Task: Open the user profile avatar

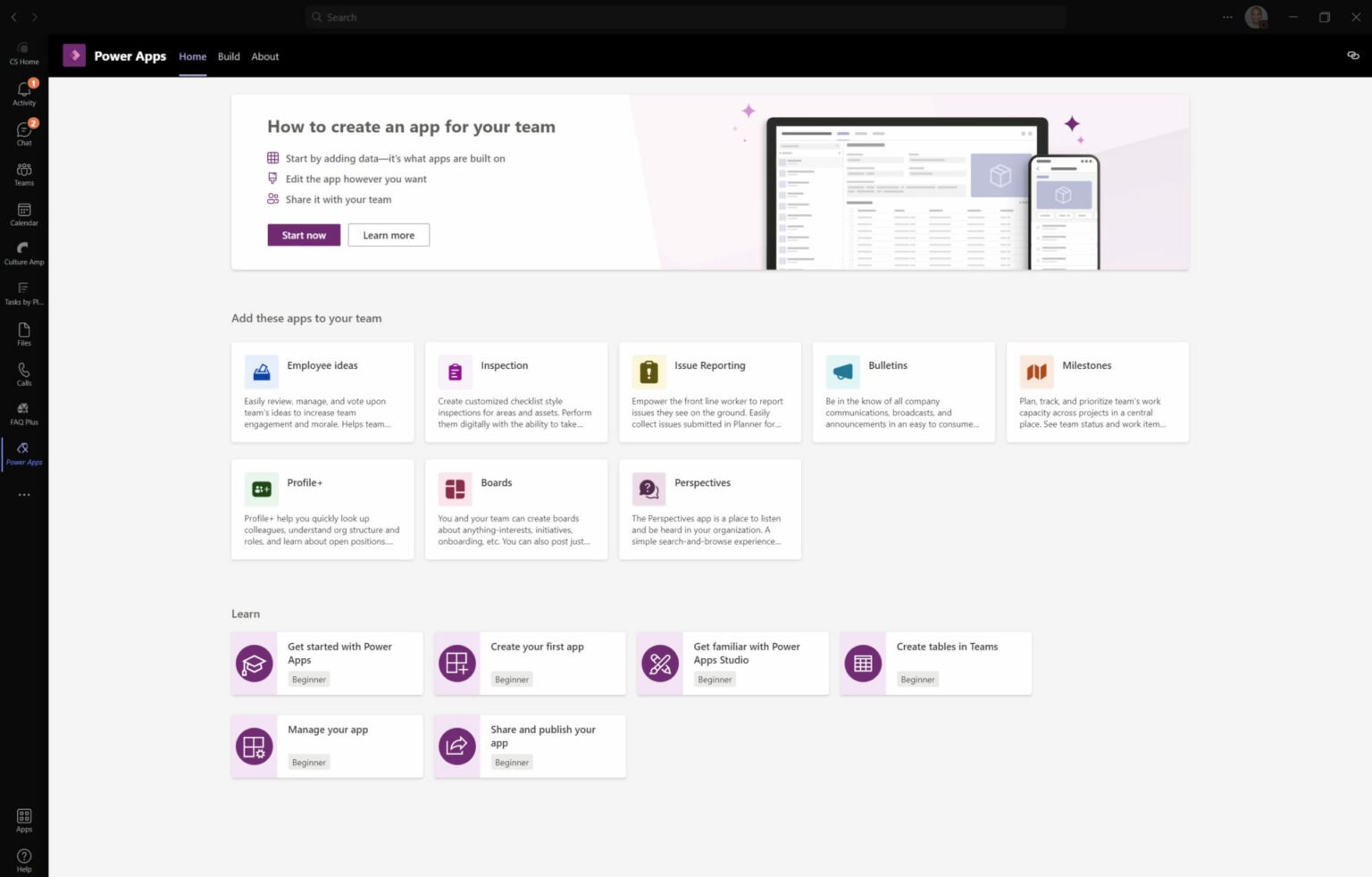Action: coord(1257,17)
